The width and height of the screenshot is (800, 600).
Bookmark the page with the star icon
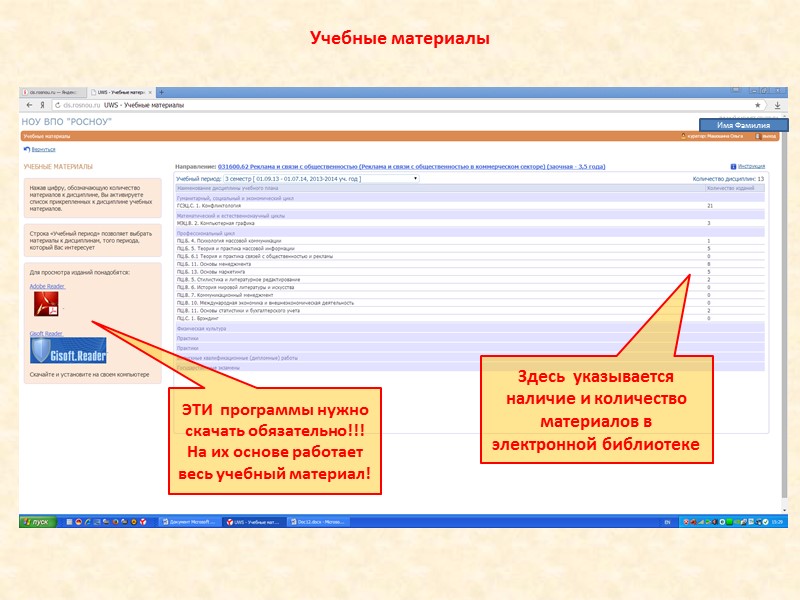pyautogui.click(x=758, y=105)
